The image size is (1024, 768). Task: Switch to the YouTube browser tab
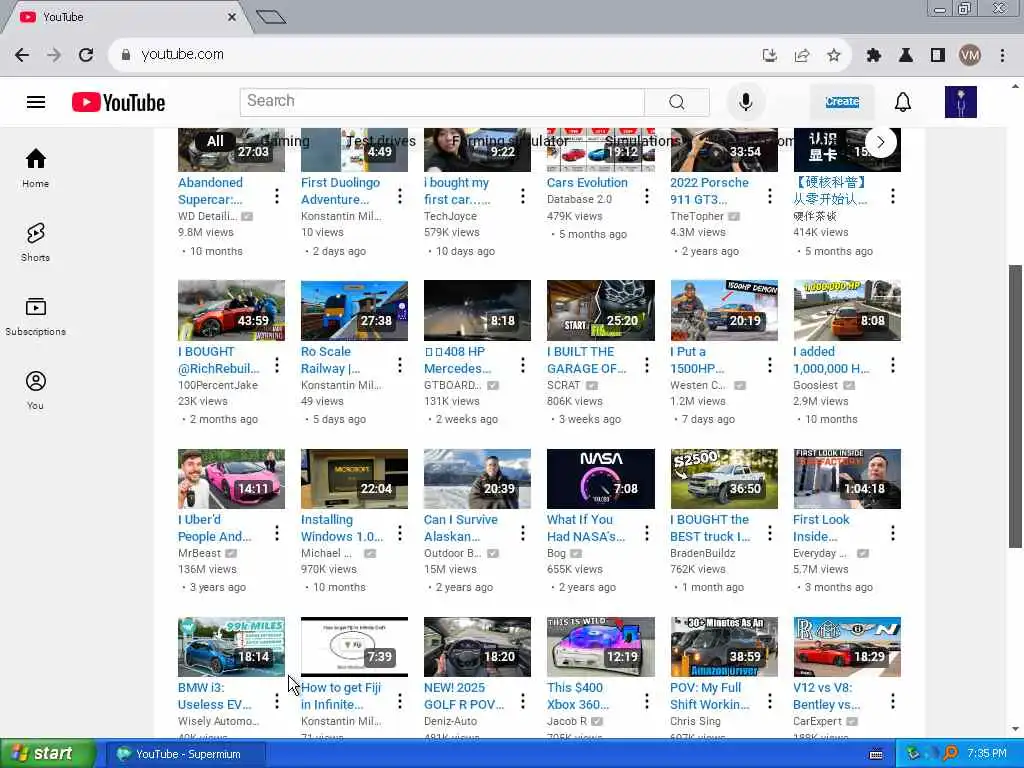[124, 17]
